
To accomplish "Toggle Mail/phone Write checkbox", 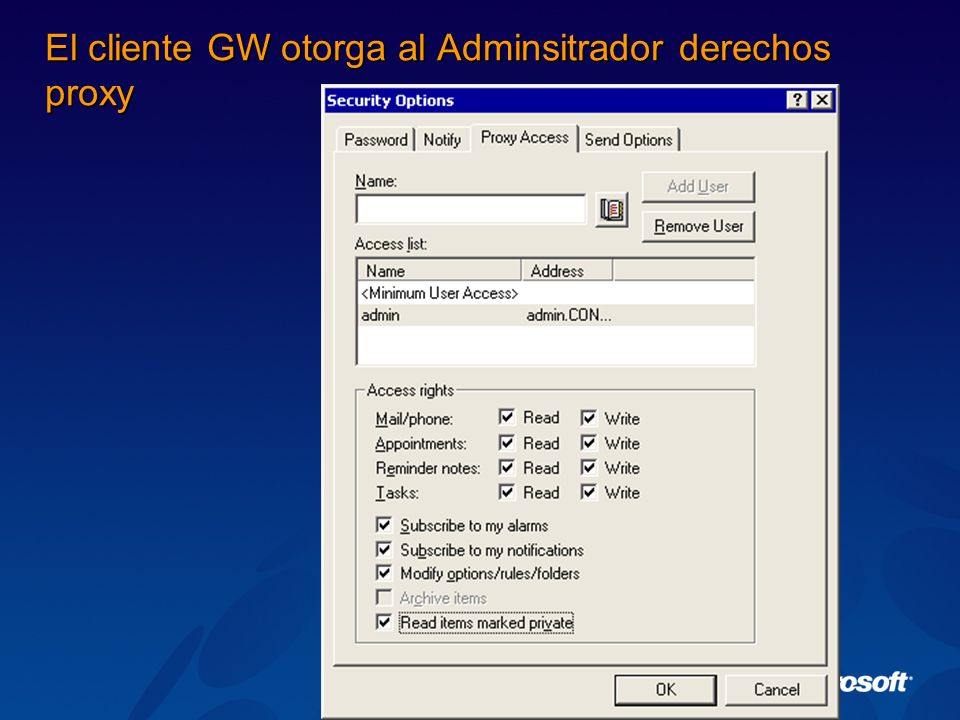I will [x=588, y=418].
